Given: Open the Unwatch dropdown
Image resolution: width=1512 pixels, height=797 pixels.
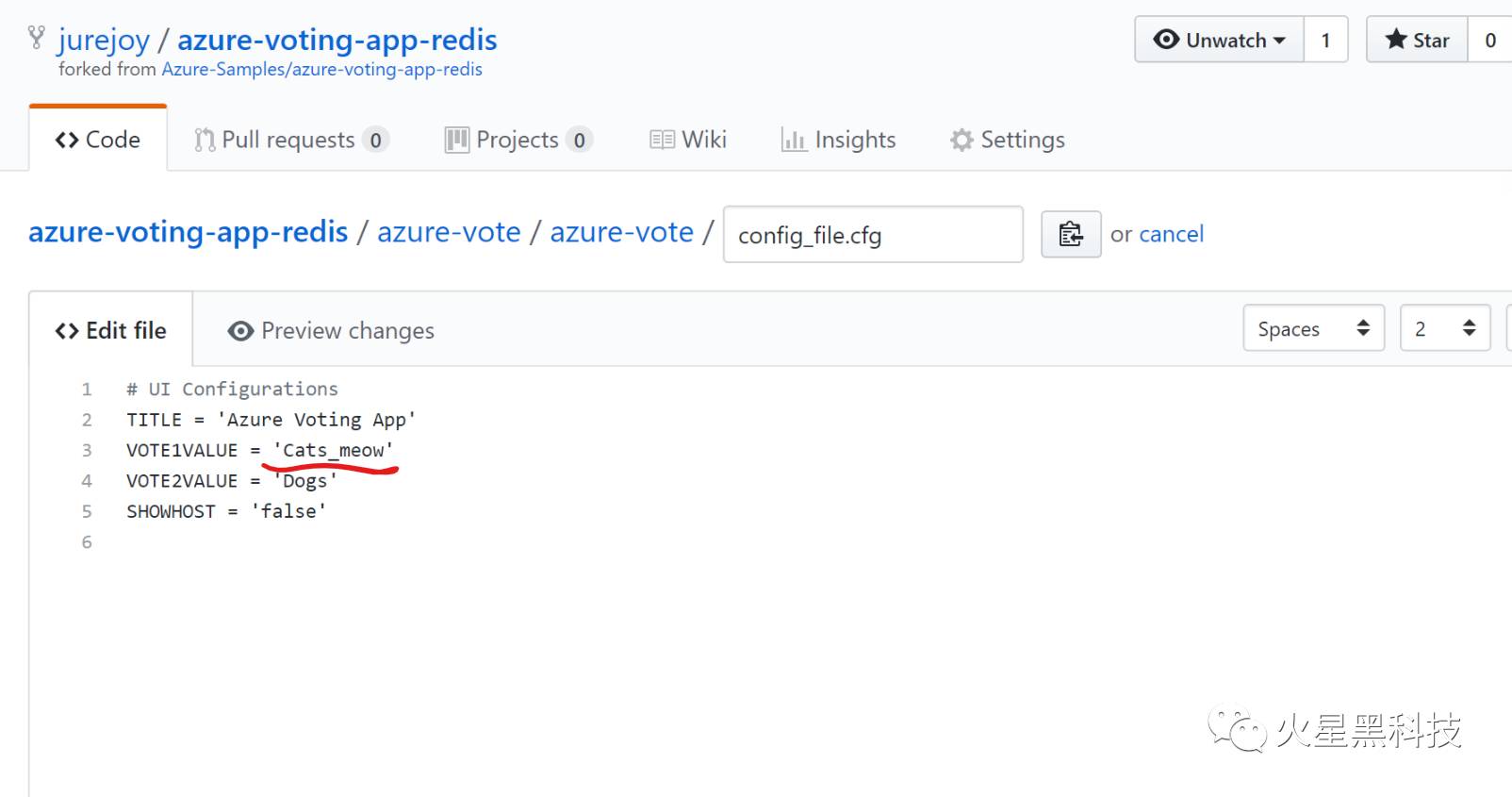Looking at the screenshot, I should (x=1219, y=40).
